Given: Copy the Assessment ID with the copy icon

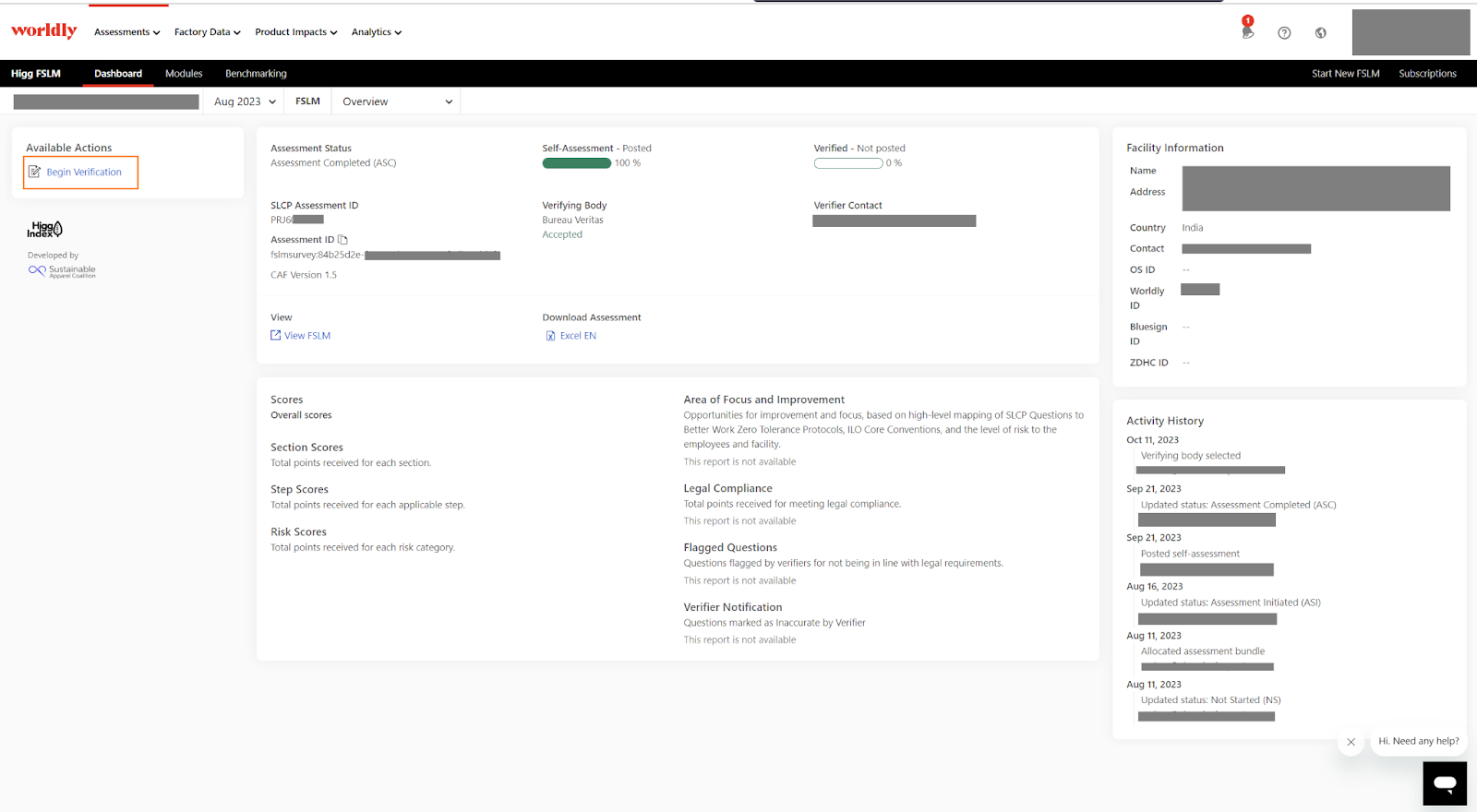Looking at the screenshot, I should [x=342, y=240].
